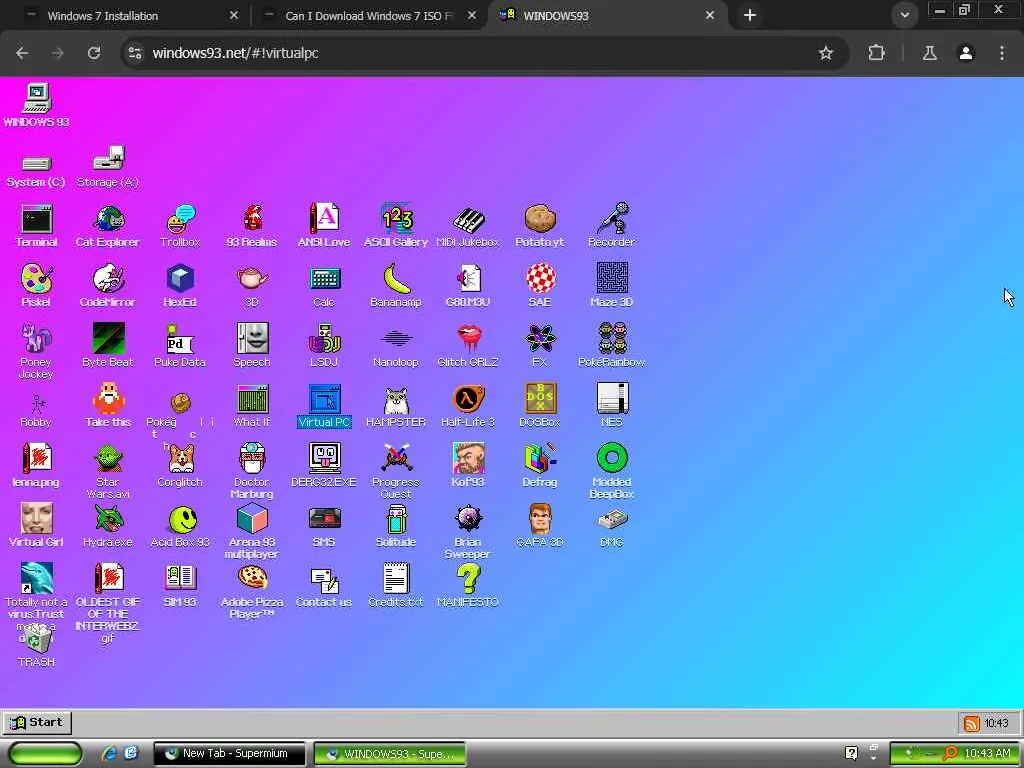The height and width of the screenshot is (768, 1024).
Task: Launch the Byte Beat icon
Action: pos(108,345)
